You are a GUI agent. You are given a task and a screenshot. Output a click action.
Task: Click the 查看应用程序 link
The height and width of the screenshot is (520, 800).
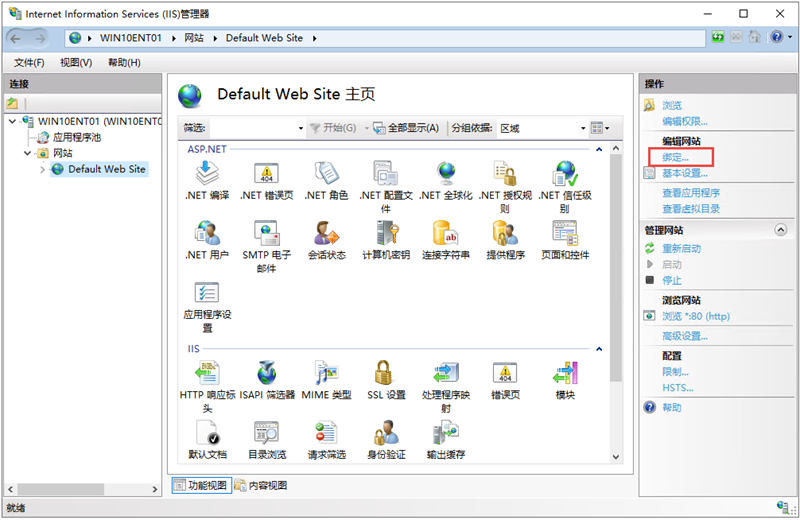pos(691,193)
